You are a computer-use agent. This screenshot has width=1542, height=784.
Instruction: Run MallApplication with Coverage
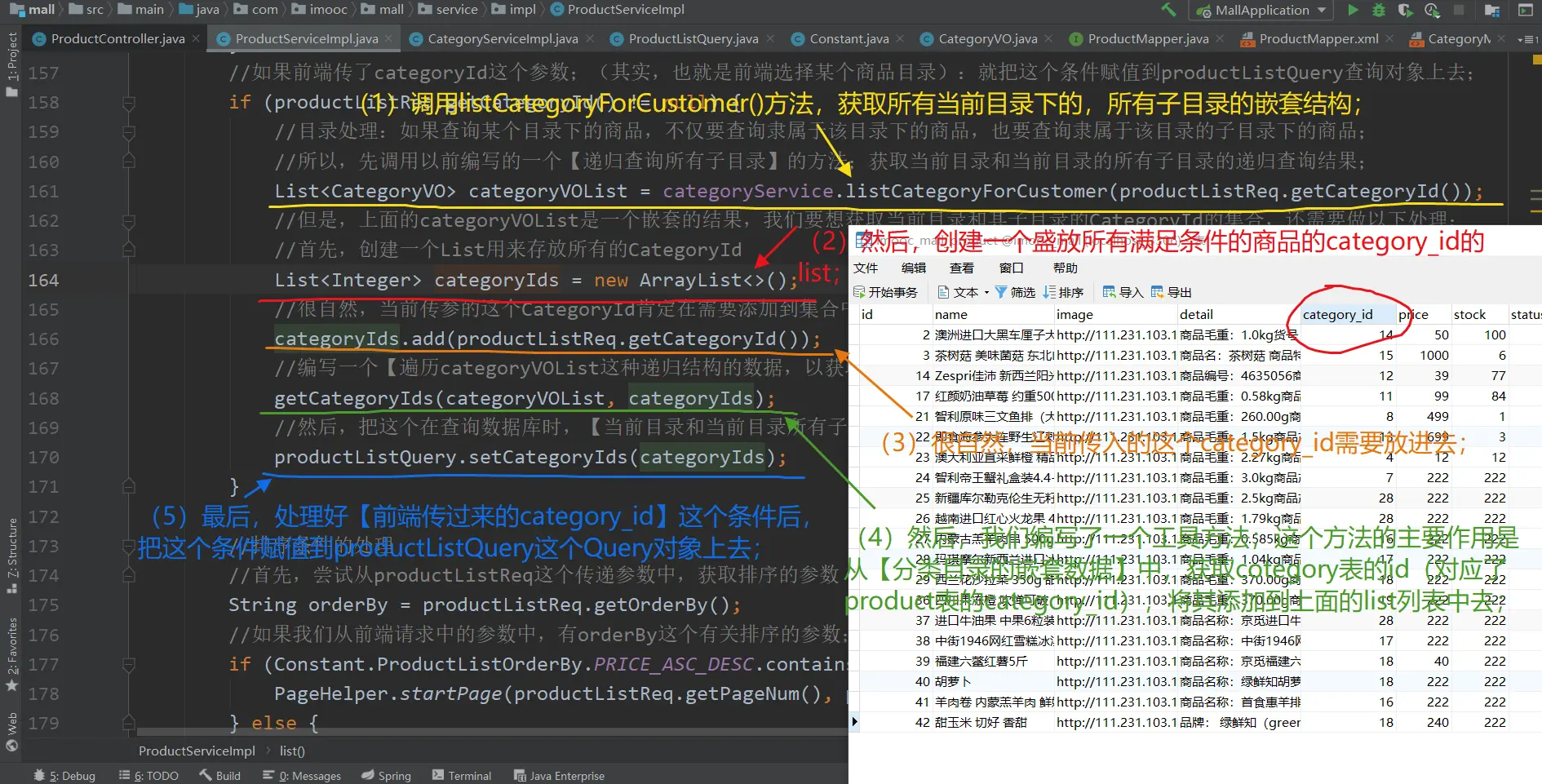[x=1405, y=11]
